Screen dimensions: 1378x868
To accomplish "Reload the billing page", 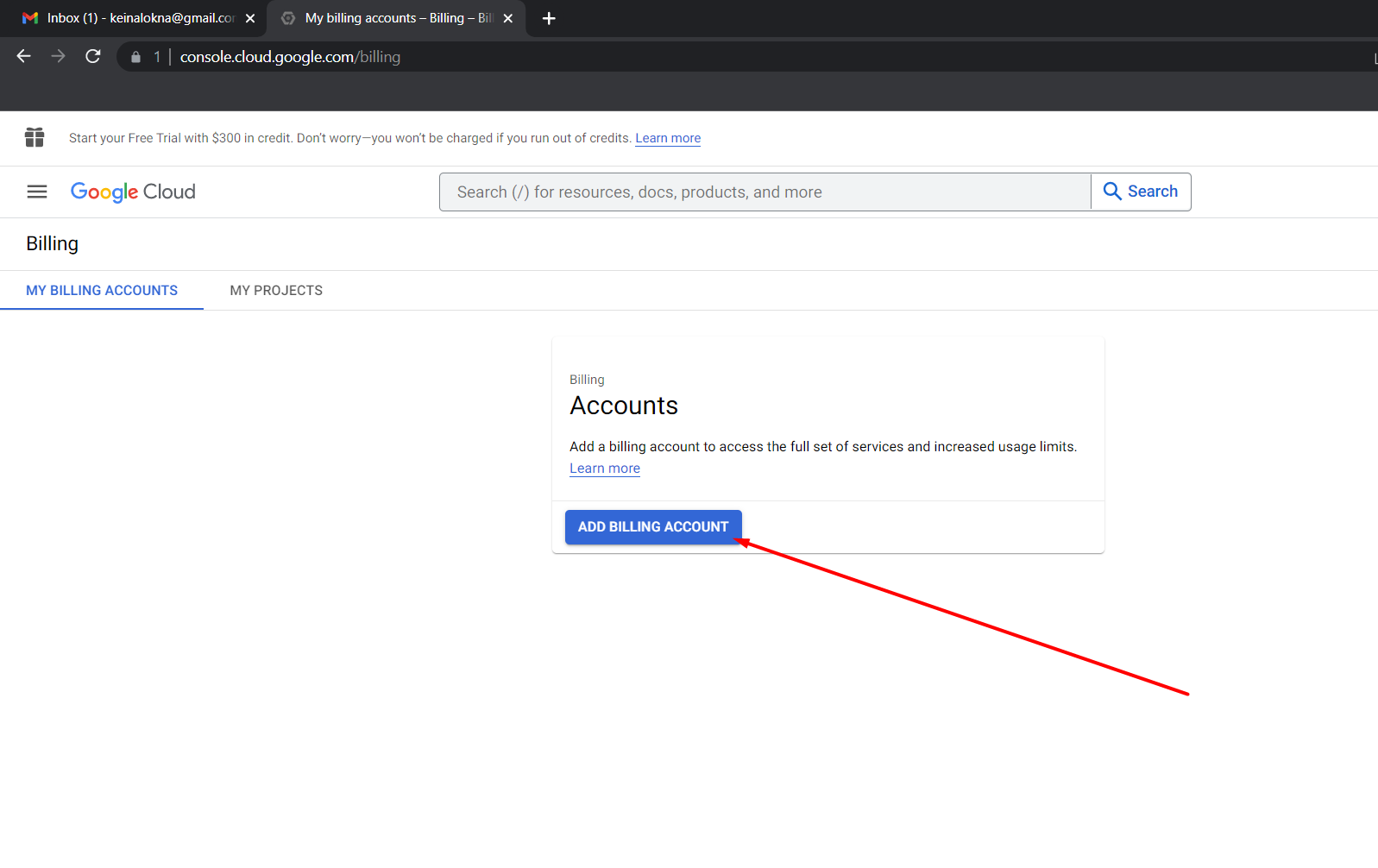I will (93, 56).
